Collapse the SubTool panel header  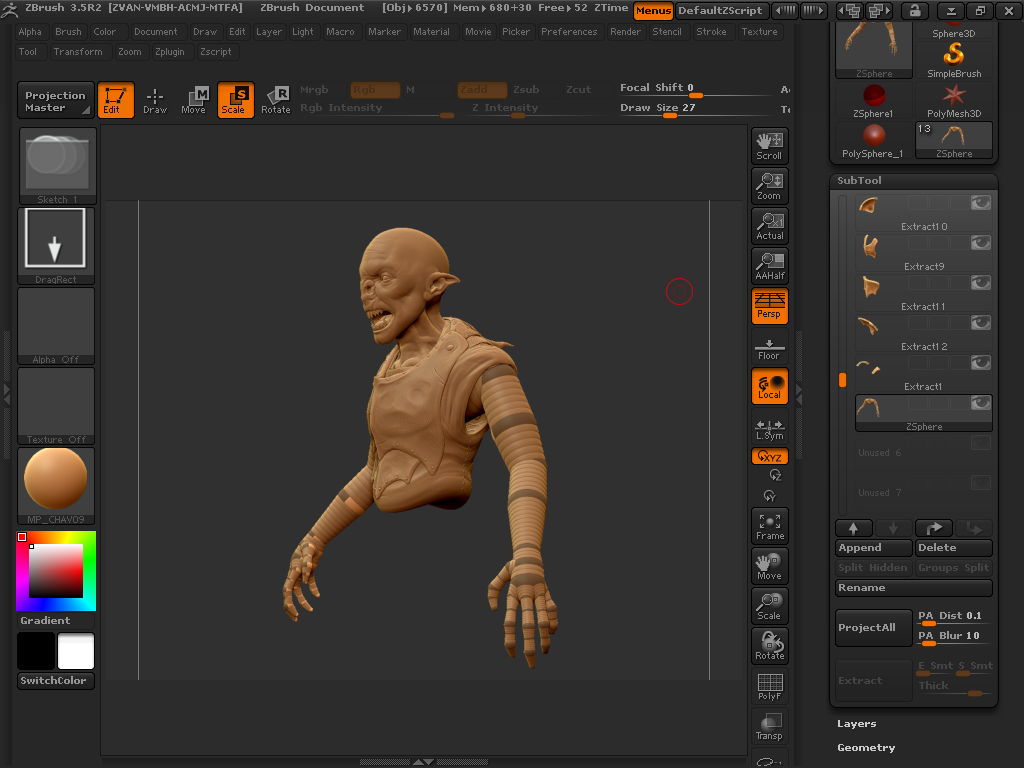[860, 181]
